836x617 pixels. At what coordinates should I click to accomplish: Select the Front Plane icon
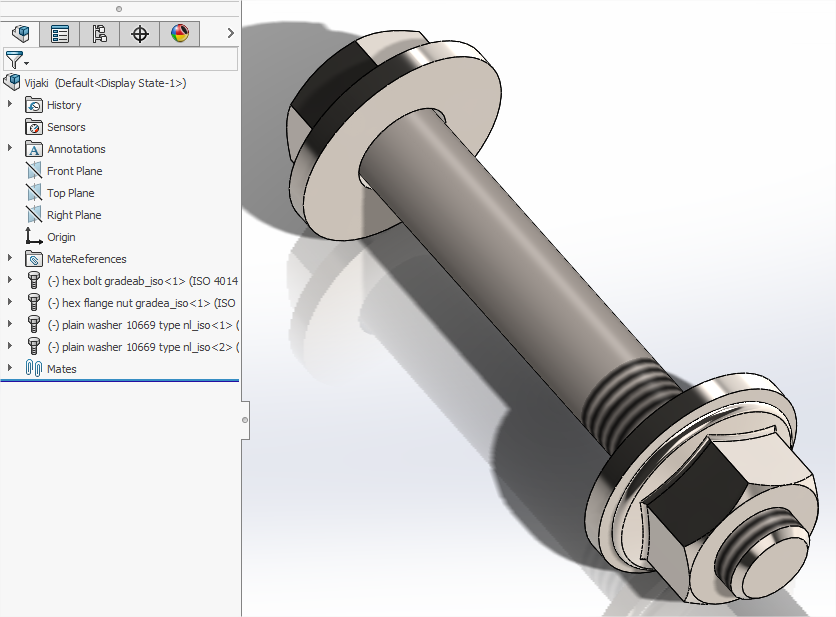(x=34, y=171)
